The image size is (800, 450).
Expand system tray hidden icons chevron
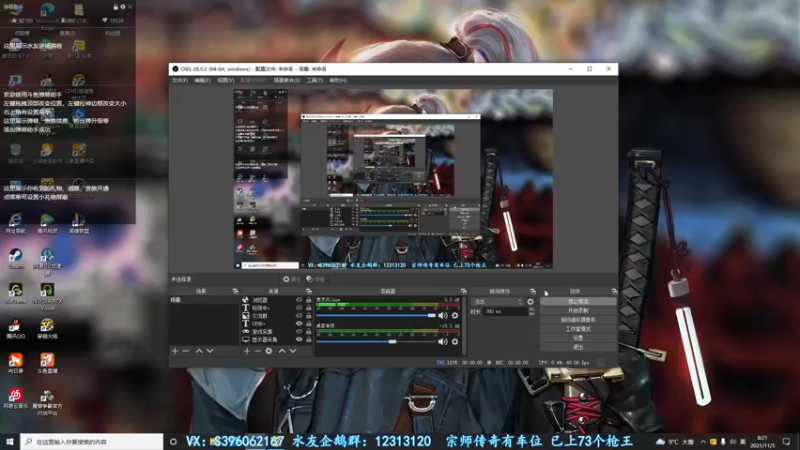703,441
